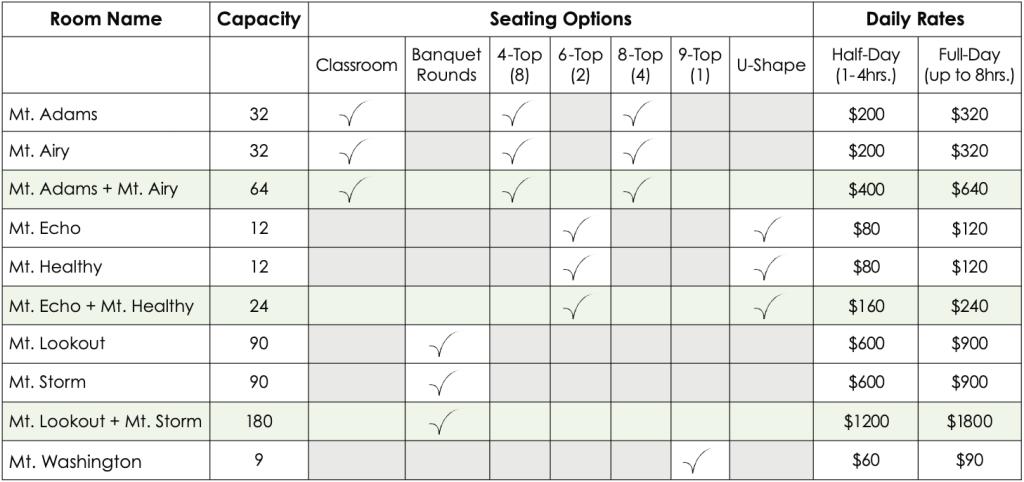The image size is (1024, 482).
Task: Click the capacity value 180
Action: [x=259, y=422]
